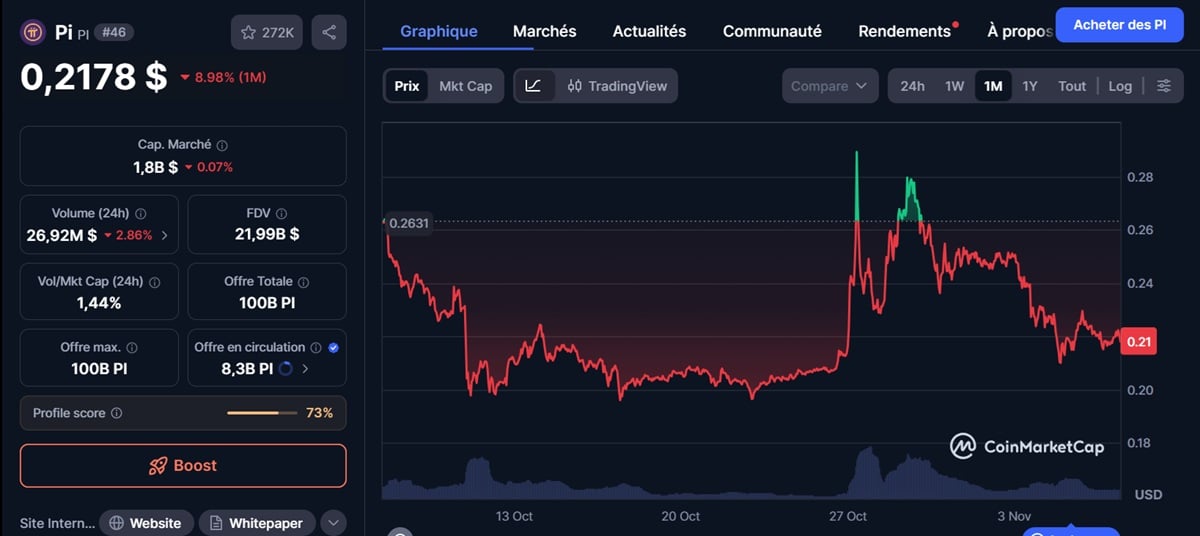Click the share icon button
Viewport: 1200px width, 536px height.
tap(329, 33)
